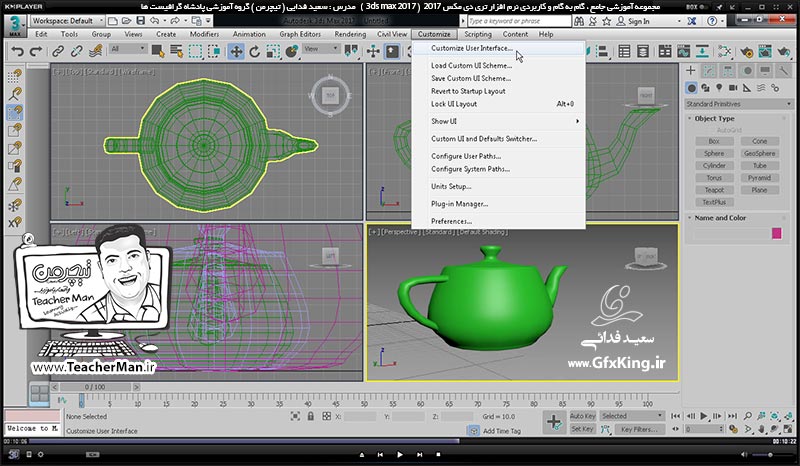Switch to the Utilities wrench panel icon
The image size is (800, 466).
(x=784, y=70)
